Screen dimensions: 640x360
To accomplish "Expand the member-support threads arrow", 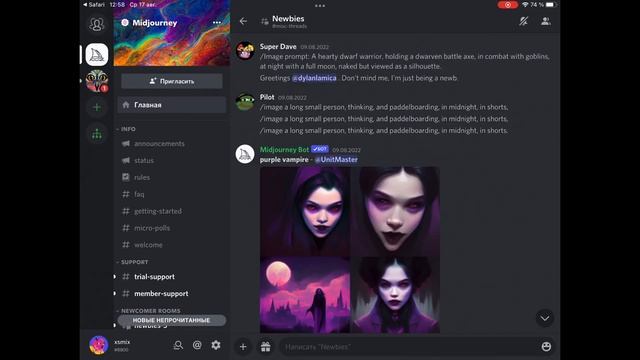I will click(x=115, y=293).
